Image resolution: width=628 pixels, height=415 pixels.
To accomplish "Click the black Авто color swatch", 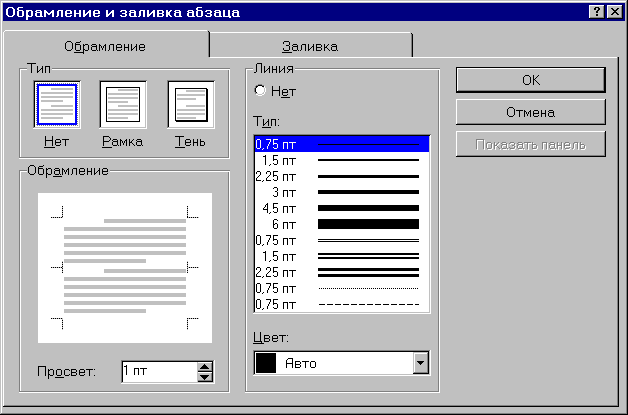I will (x=266, y=363).
